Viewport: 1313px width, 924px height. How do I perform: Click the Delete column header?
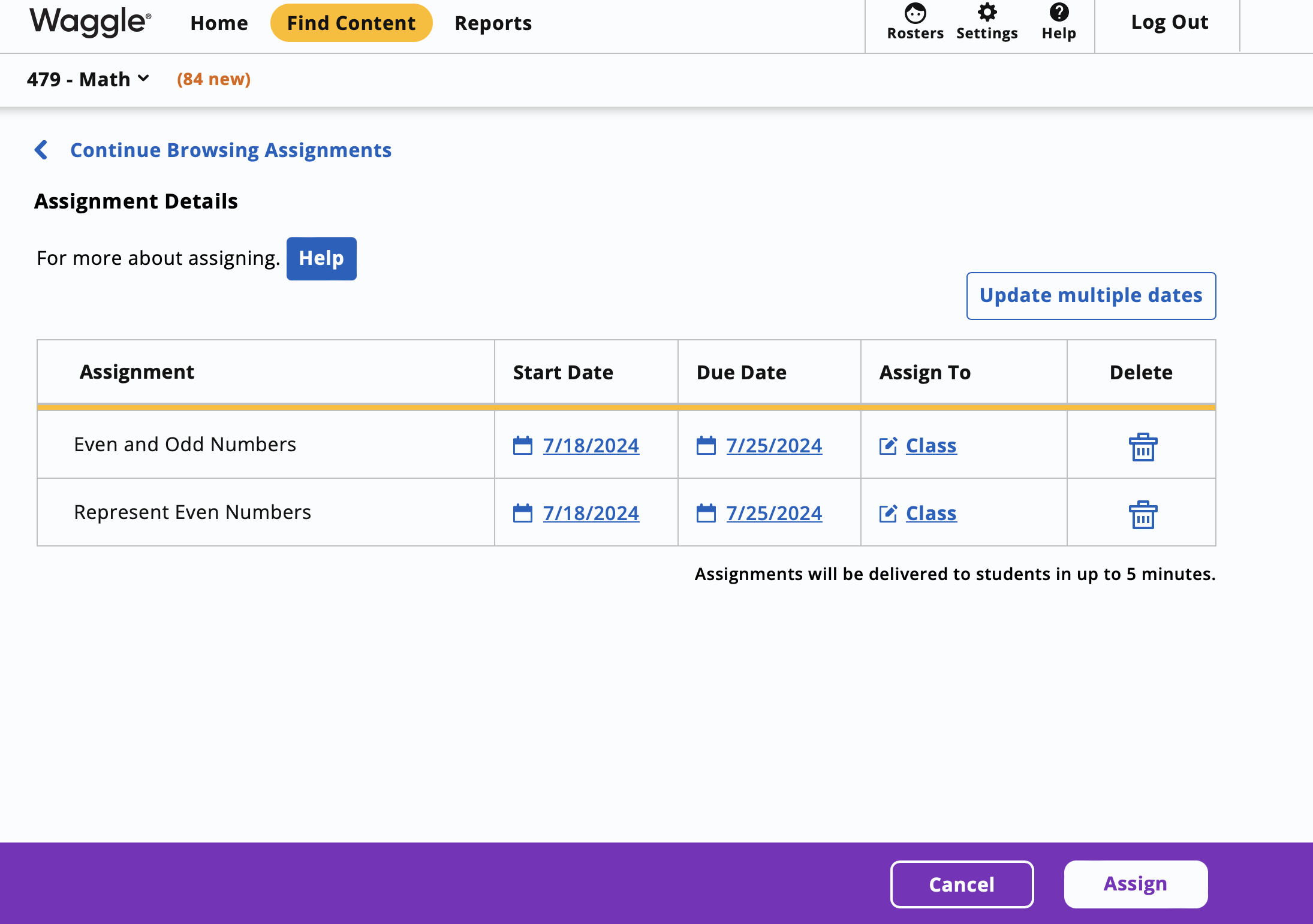(1141, 372)
